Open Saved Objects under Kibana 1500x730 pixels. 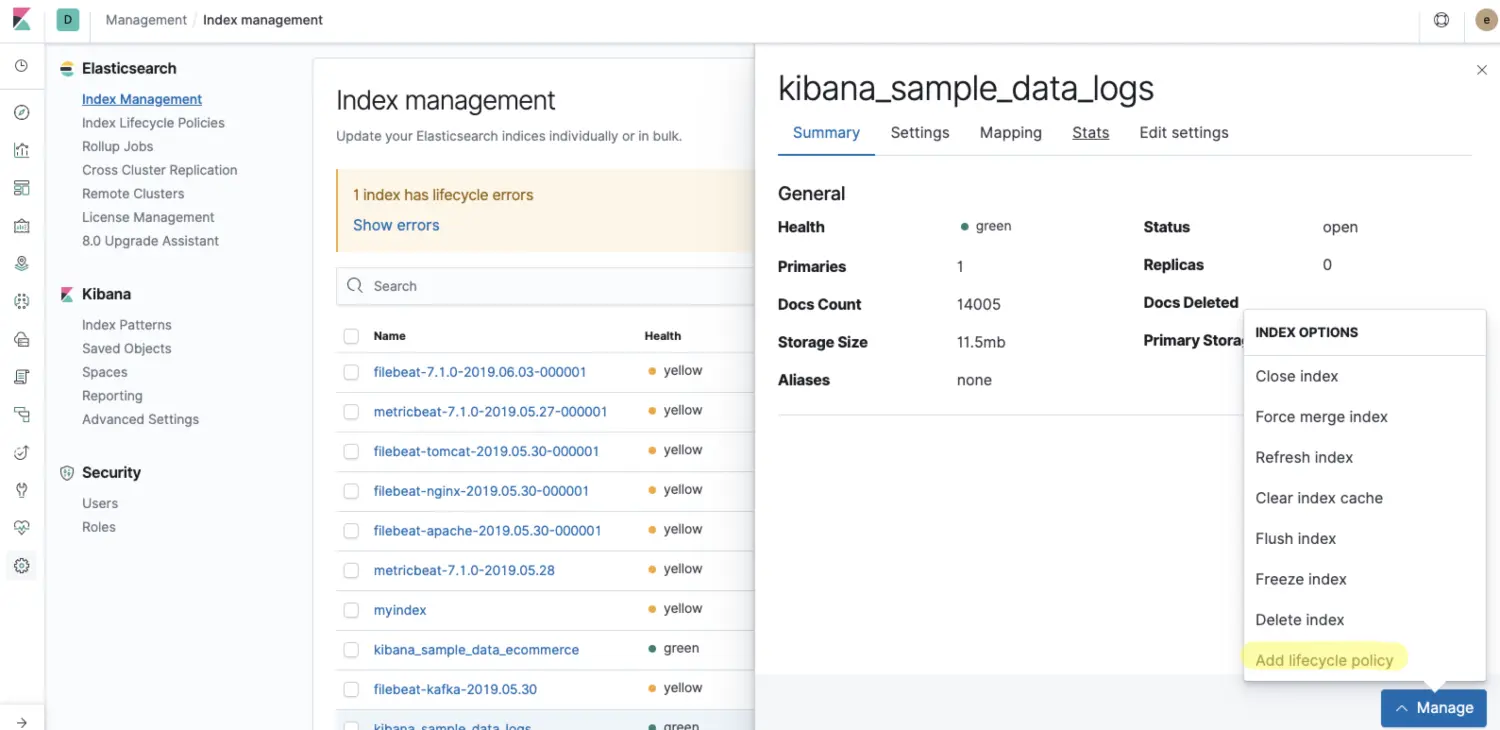tap(127, 348)
